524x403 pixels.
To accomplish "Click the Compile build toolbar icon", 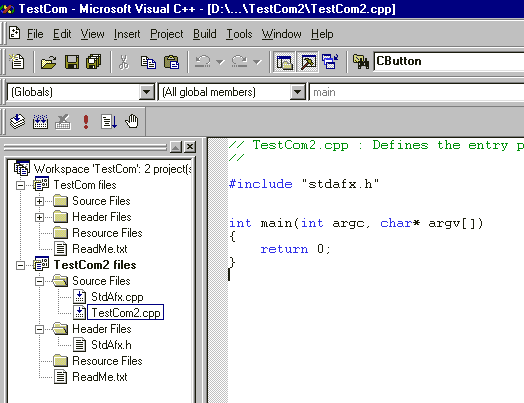I will click(17, 122).
